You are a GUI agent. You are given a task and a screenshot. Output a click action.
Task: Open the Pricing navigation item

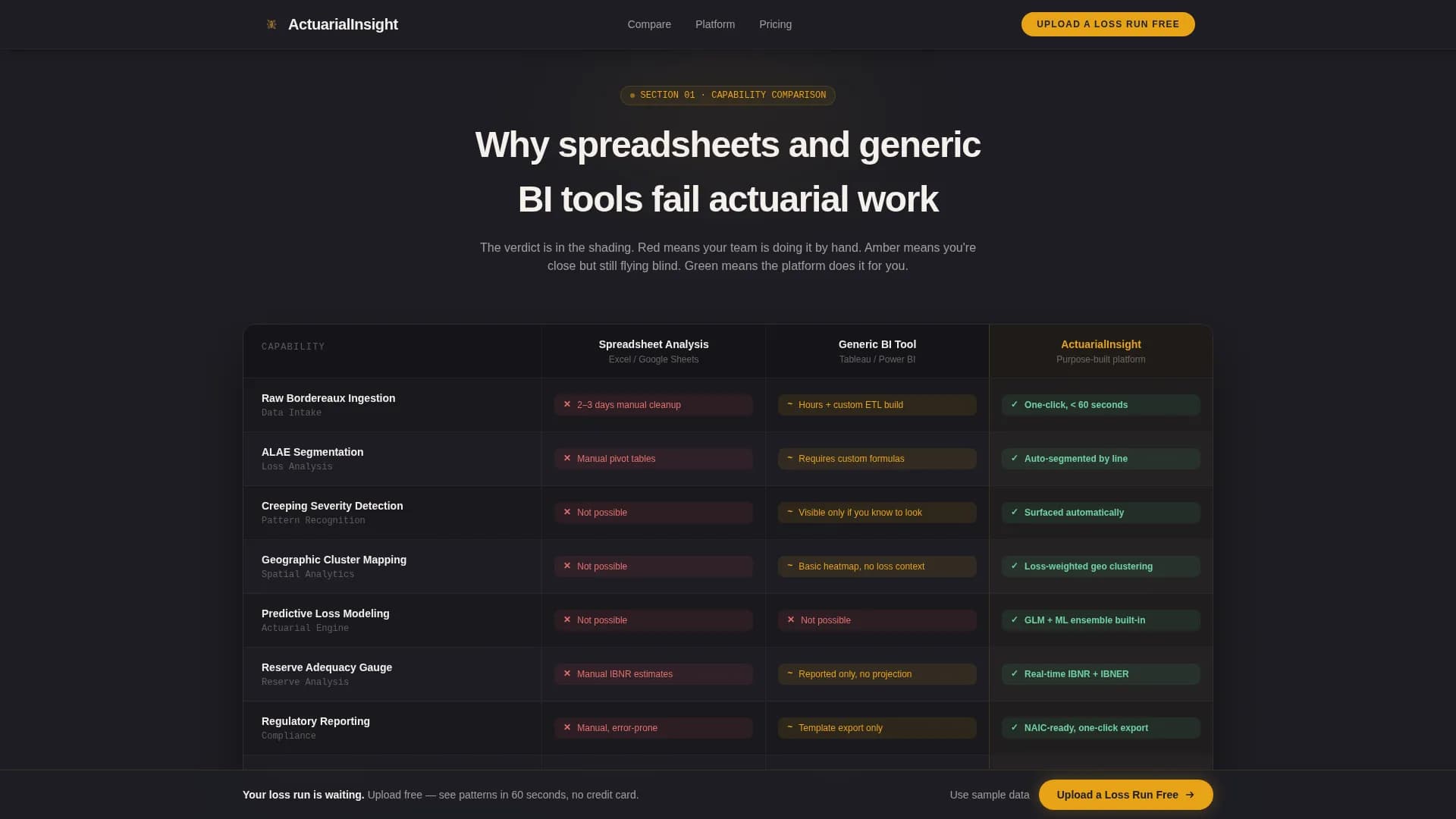(775, 24)
